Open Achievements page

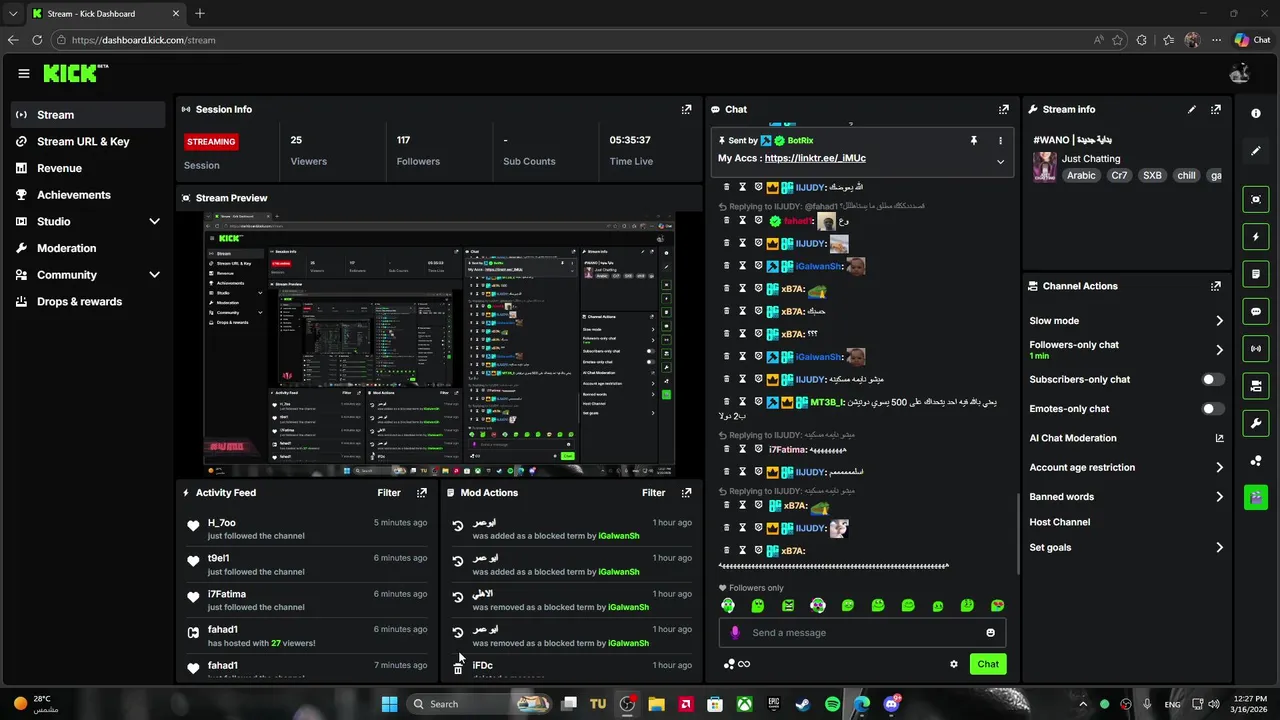[x=89, y=195]
